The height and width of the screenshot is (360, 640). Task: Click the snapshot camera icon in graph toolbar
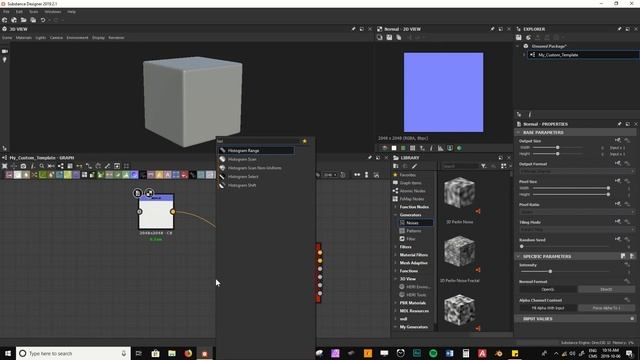23,166
